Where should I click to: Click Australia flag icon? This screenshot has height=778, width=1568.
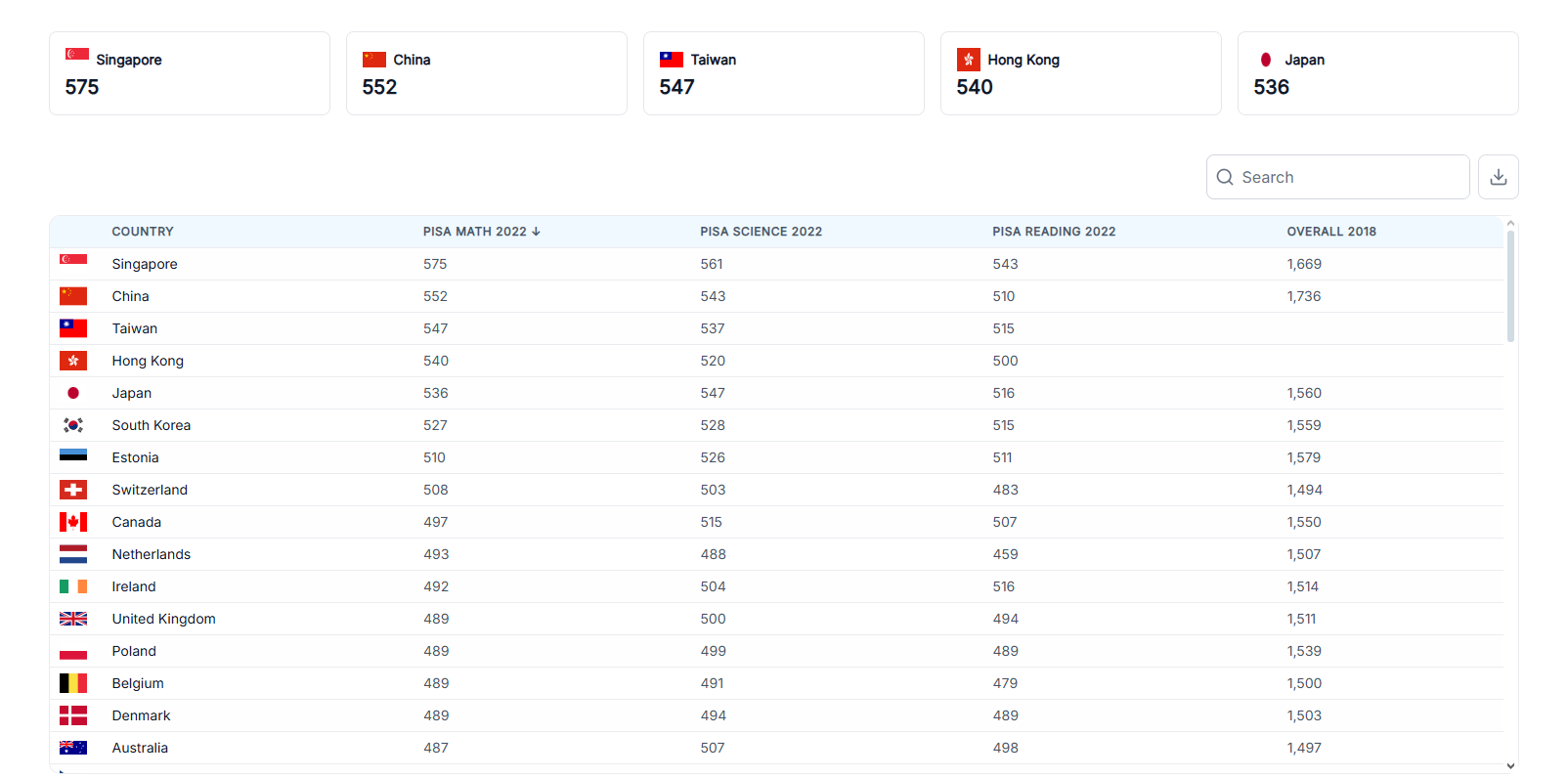tap(73, 748)
